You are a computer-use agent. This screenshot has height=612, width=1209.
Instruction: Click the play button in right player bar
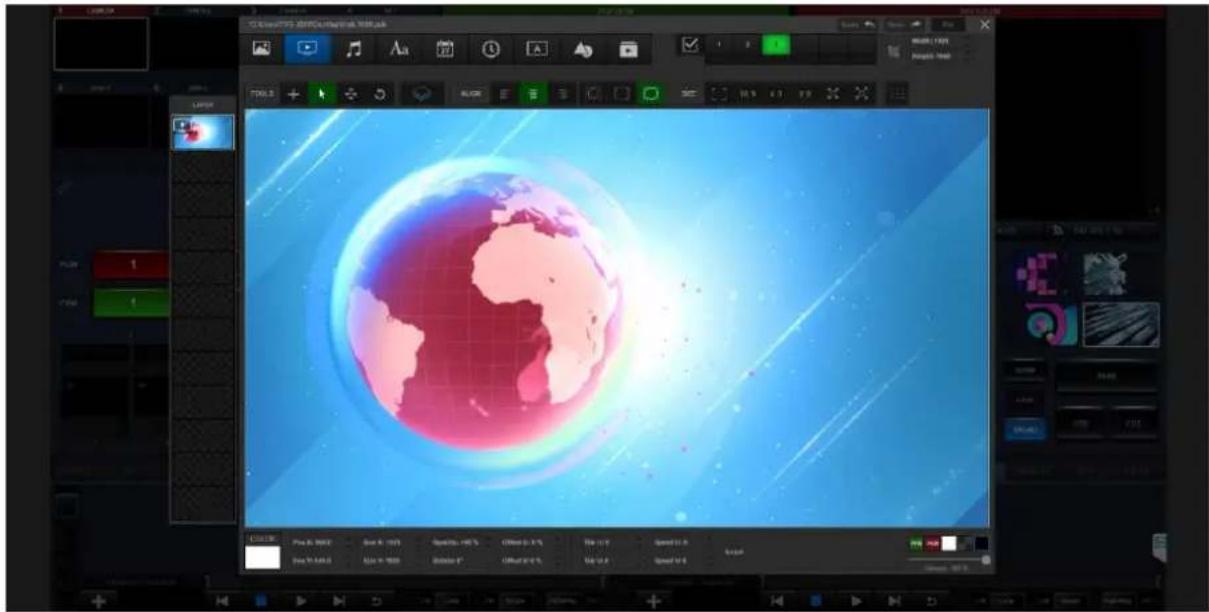click(x=855, y=601)
